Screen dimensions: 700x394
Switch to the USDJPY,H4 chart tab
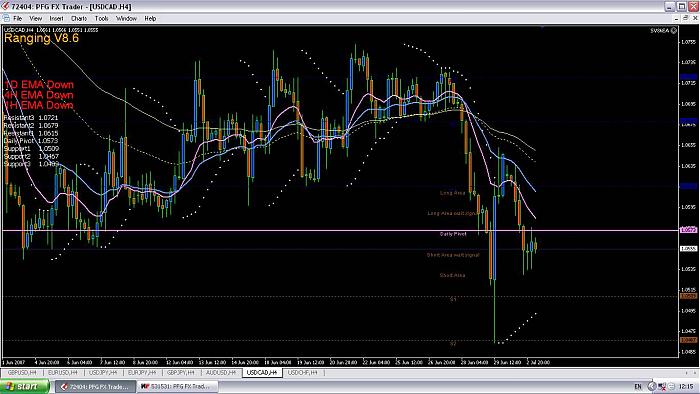coord(103,372)
